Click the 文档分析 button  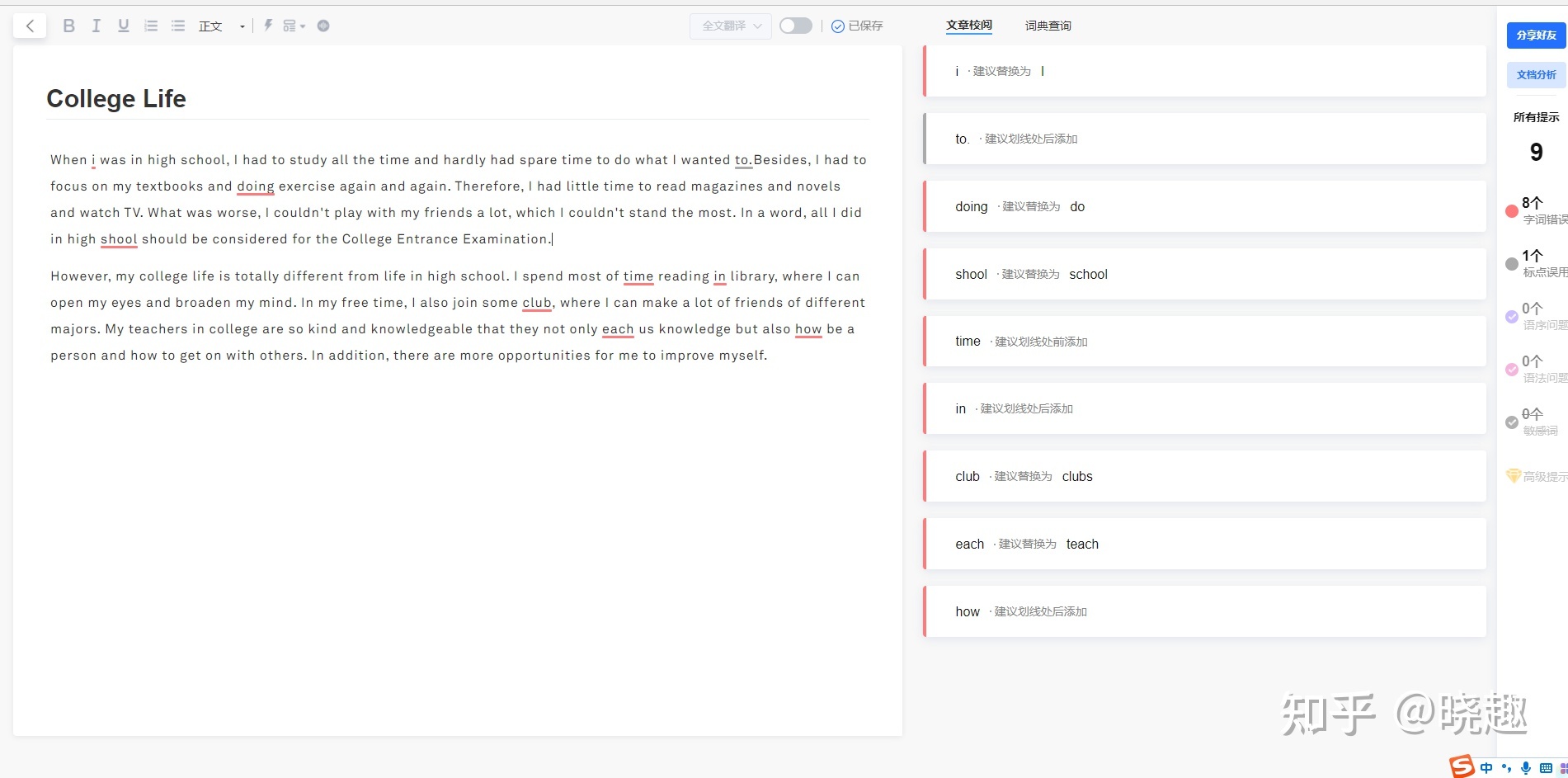[x=1537, y=75]
